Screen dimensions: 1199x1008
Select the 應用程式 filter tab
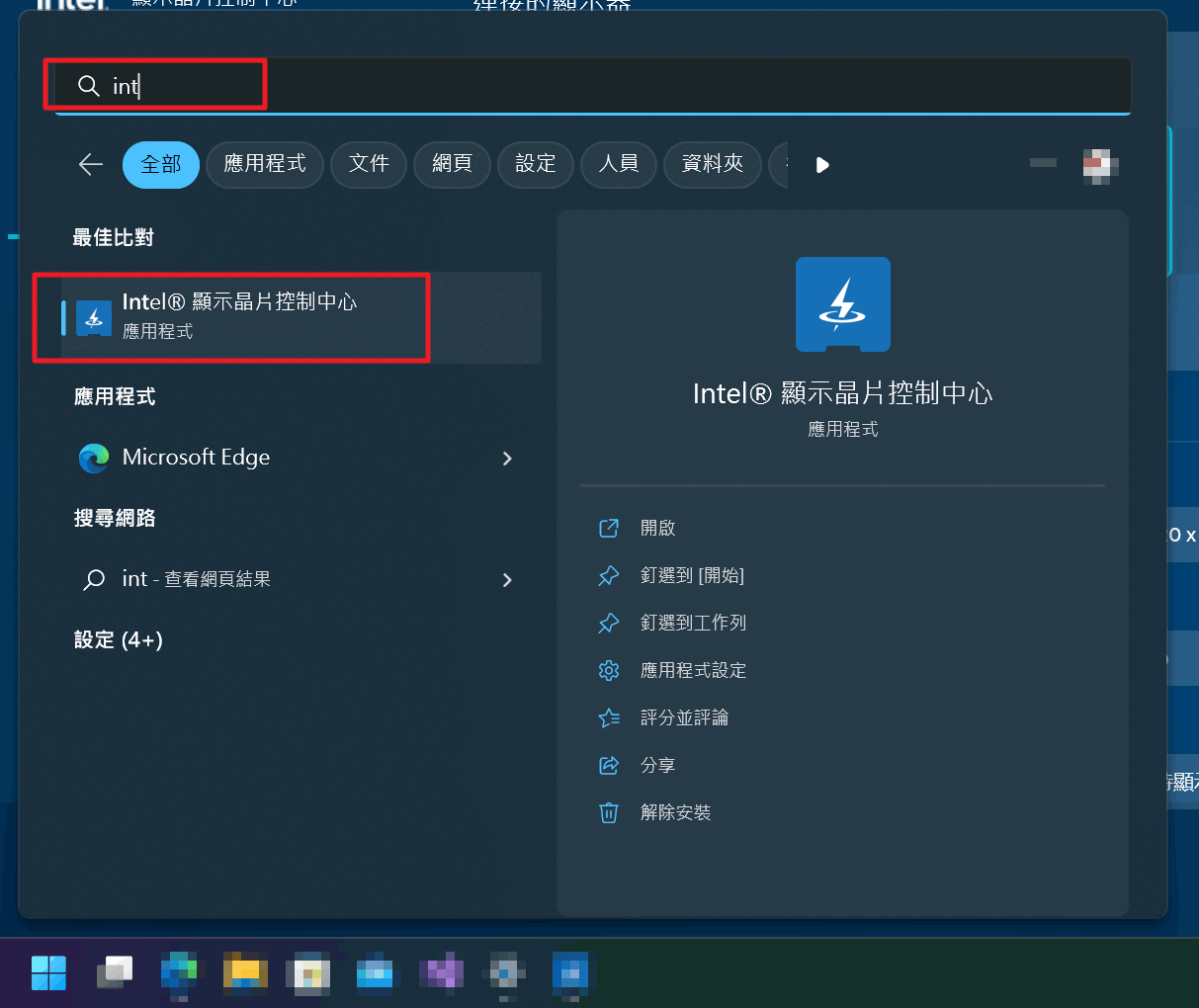(x=265, y=164)
